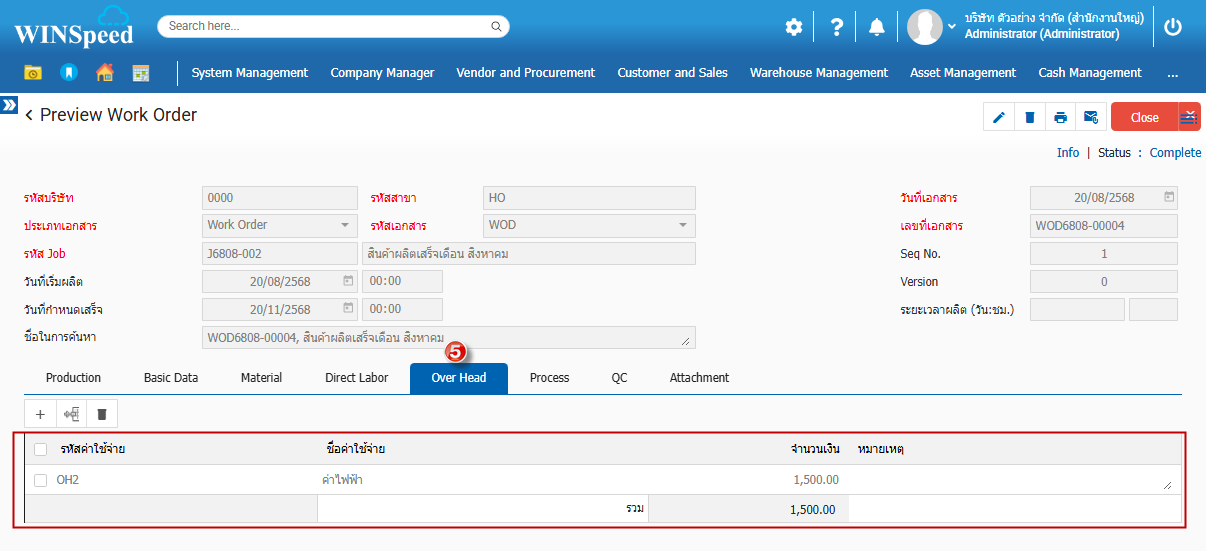Viewport: 1206px width, 551px height.
Task: Delete selected overhead row in grid toolbar
Action: (102, 414)
